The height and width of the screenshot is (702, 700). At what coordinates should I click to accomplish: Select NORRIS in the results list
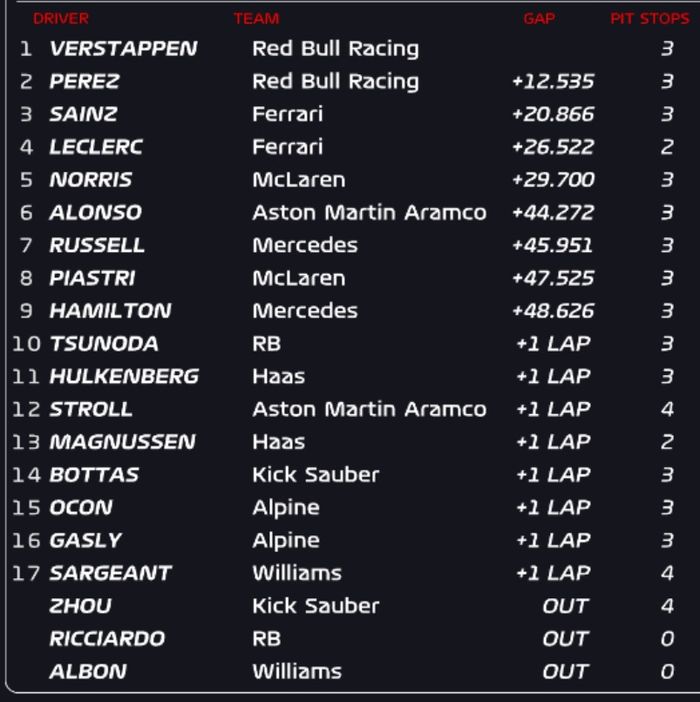pos(90,180)
